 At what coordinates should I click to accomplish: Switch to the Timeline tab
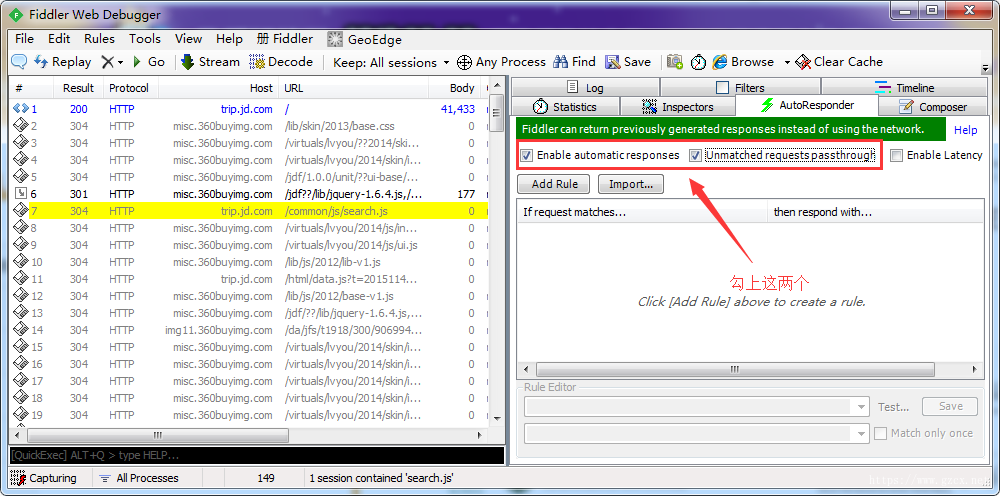tap(904, 87)
